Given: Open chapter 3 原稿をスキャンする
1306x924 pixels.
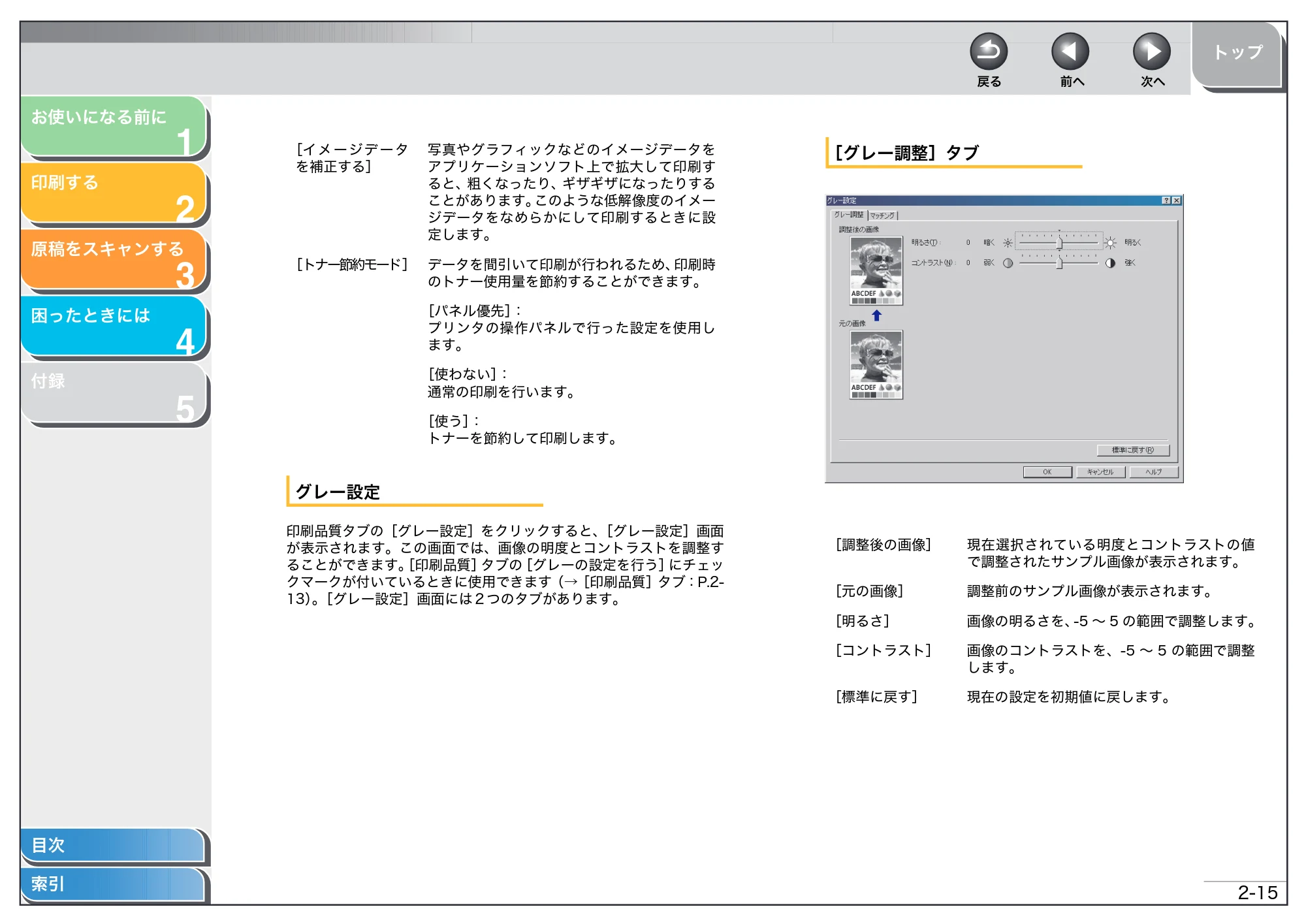Looking at the screenshot, I should [114, 259].
